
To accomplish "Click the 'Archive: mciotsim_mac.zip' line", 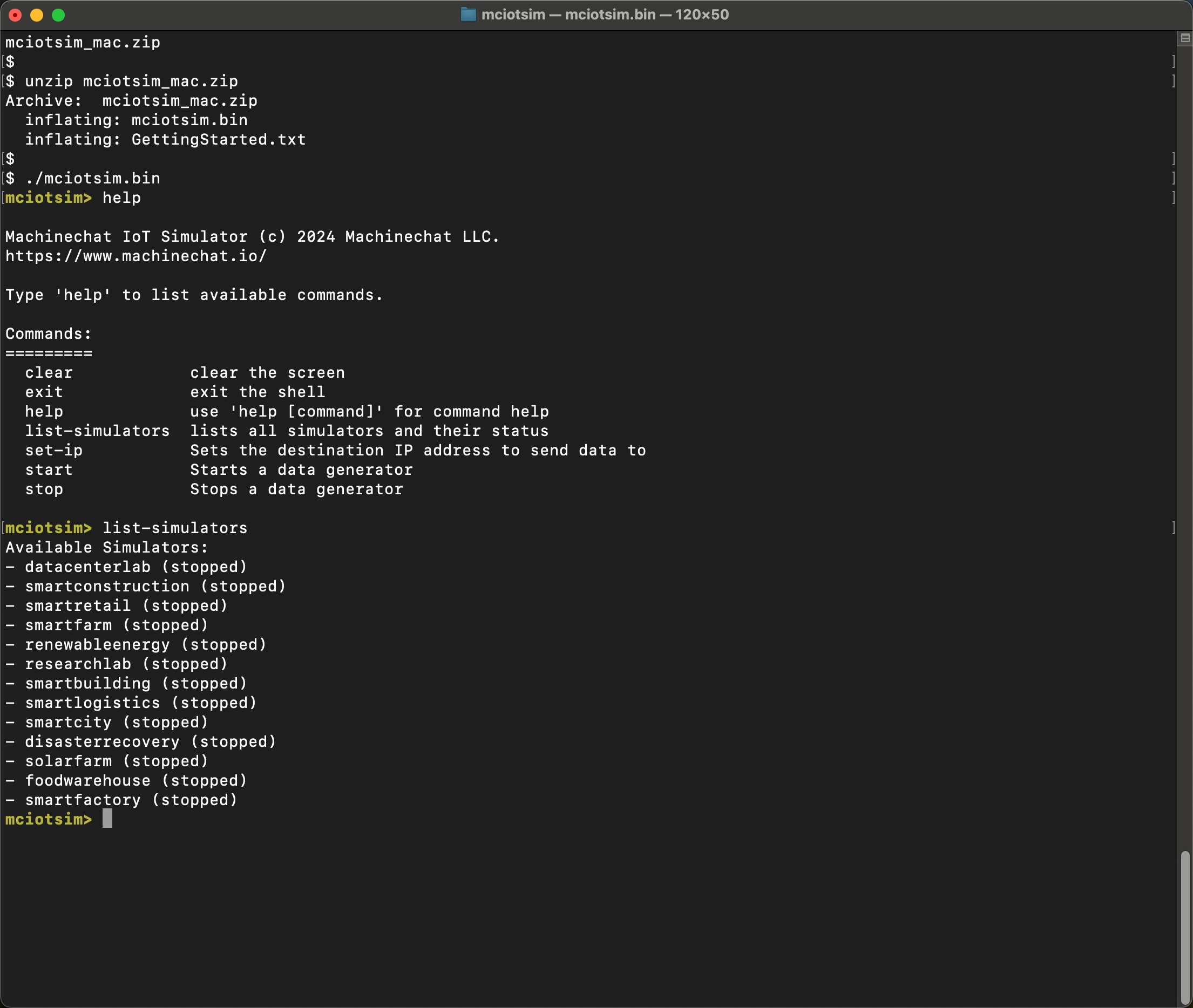I will (x=132, y=100).
